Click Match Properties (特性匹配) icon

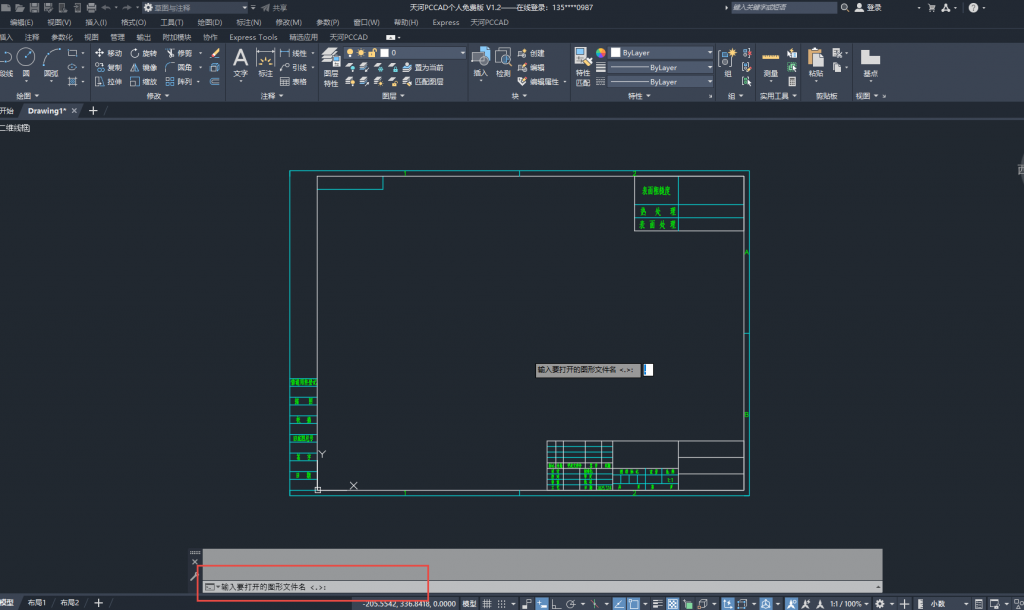tap(583, 67)
